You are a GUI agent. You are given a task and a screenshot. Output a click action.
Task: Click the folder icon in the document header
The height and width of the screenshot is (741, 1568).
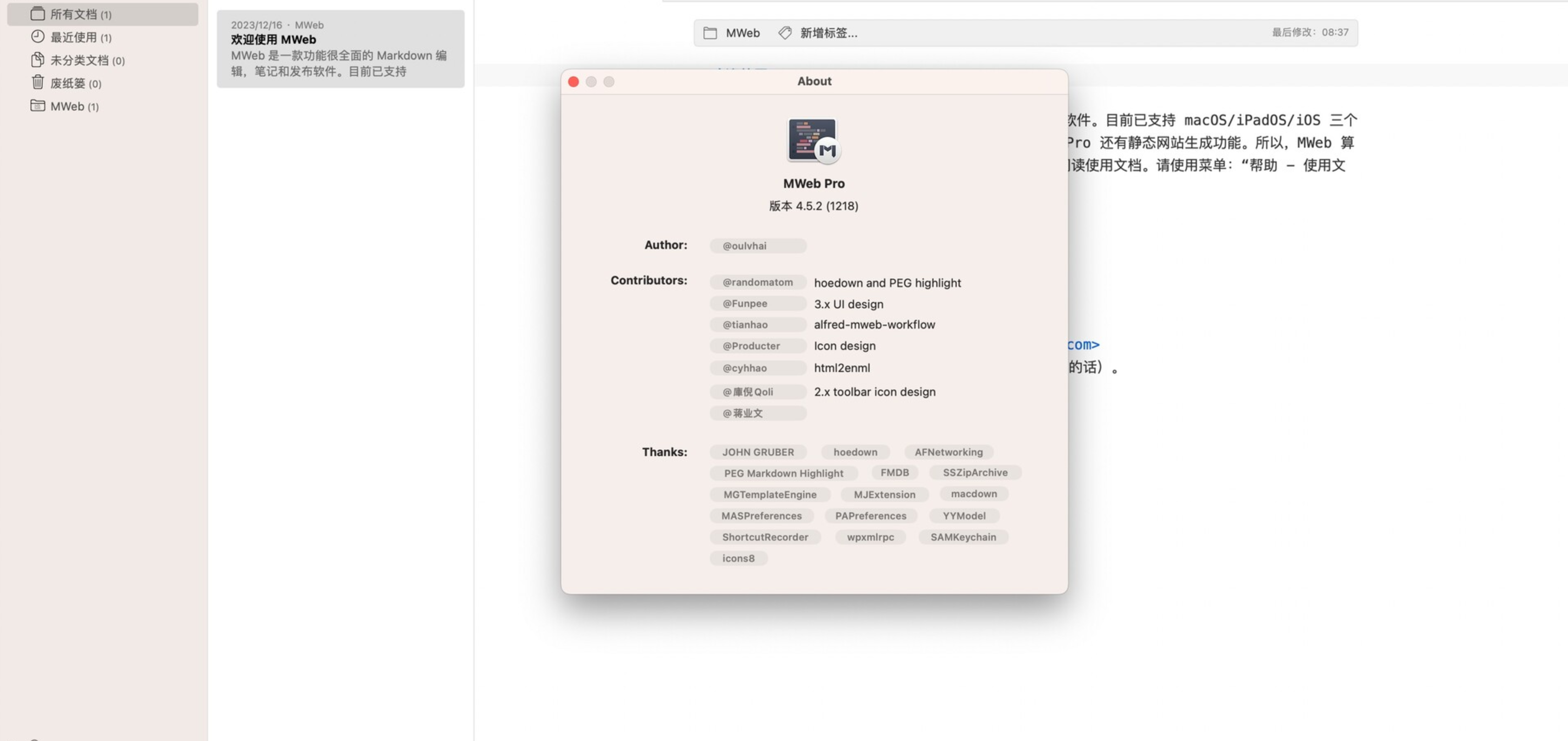[710, 33]
